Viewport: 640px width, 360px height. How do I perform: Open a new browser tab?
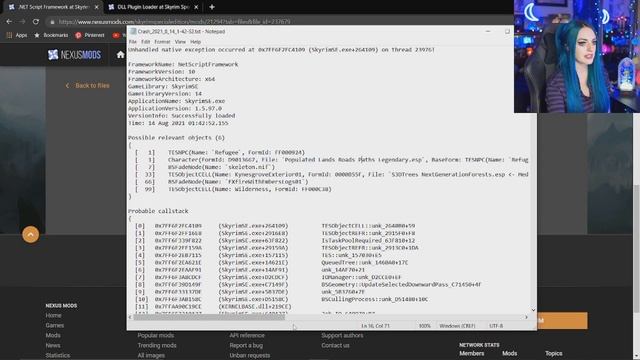211,7
